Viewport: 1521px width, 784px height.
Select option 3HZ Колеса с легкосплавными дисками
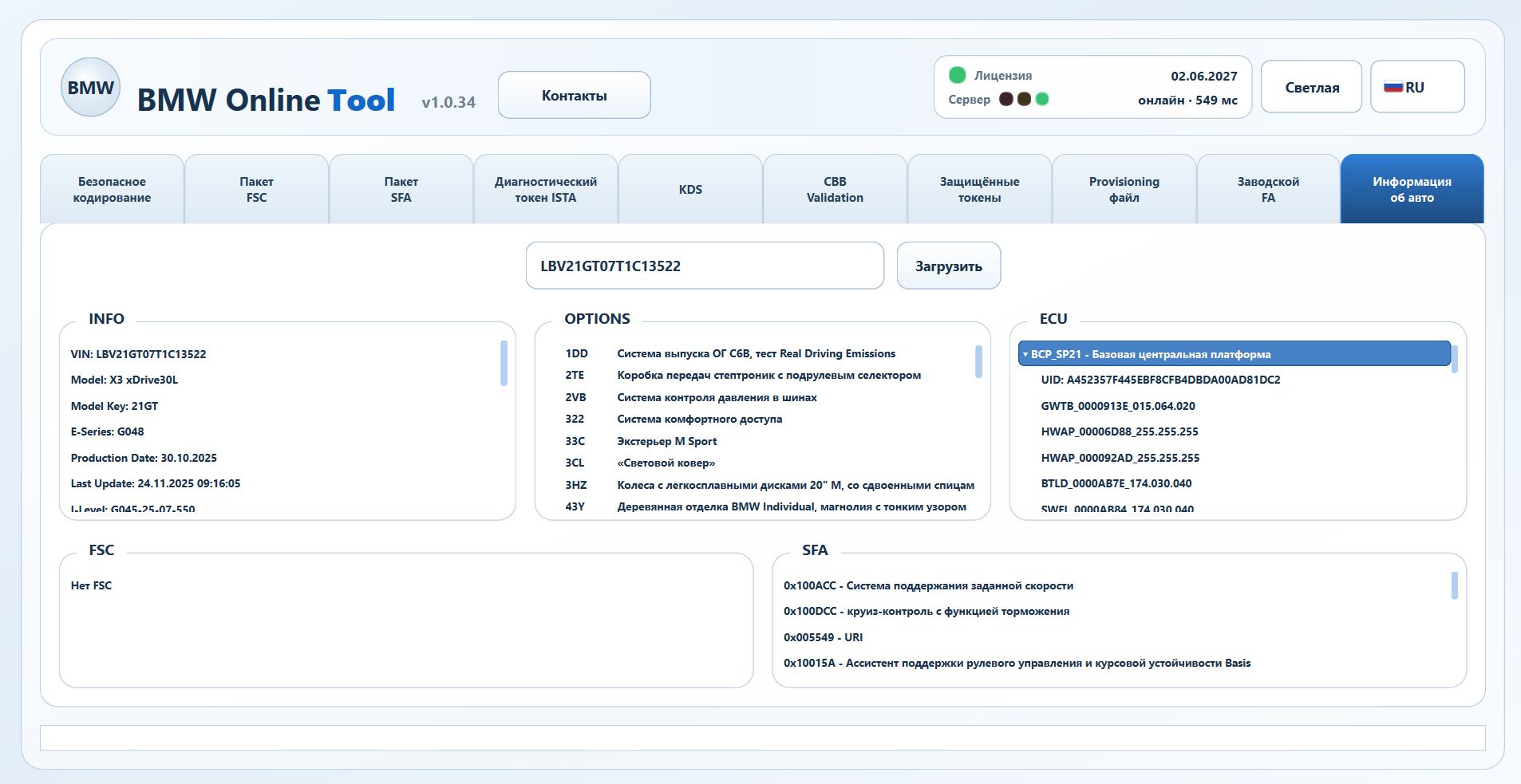click(769, 485)
